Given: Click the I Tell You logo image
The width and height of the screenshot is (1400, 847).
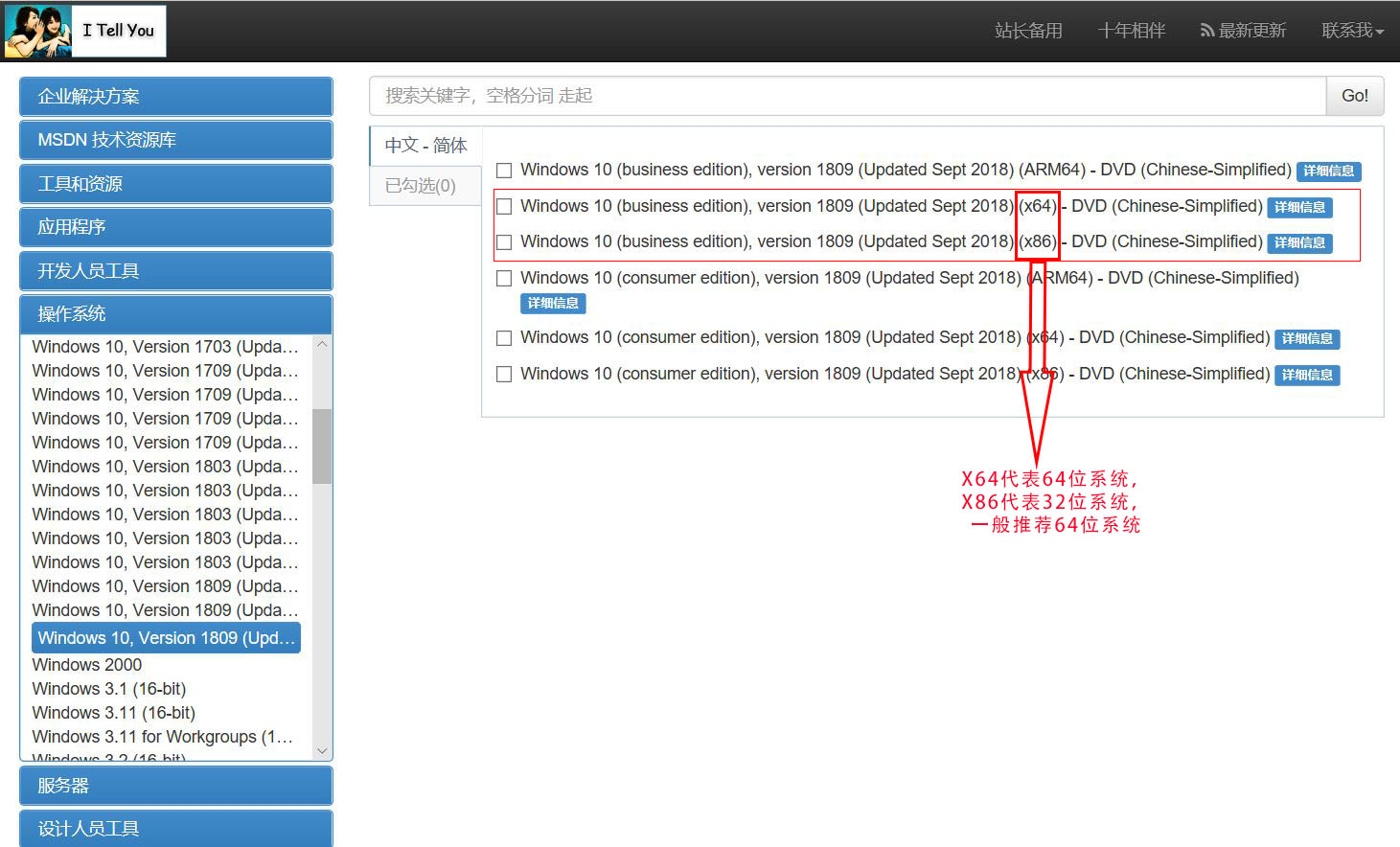Looking at the screenshot, I should tap(38, 30).
